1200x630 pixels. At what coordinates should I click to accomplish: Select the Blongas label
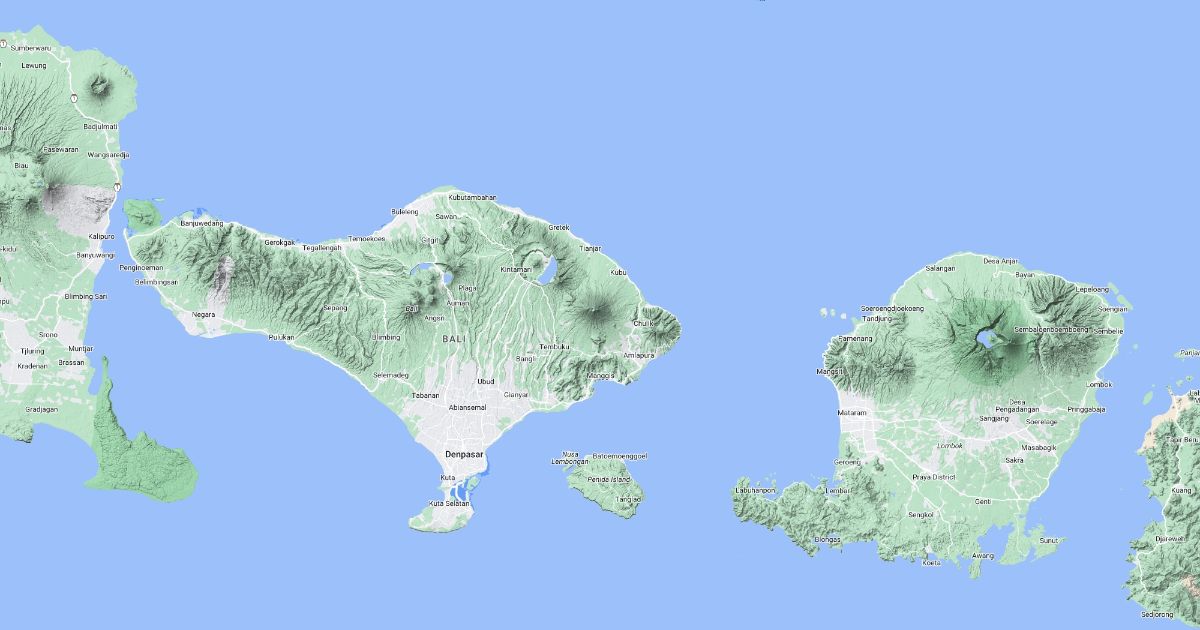(x=827, y=539)
